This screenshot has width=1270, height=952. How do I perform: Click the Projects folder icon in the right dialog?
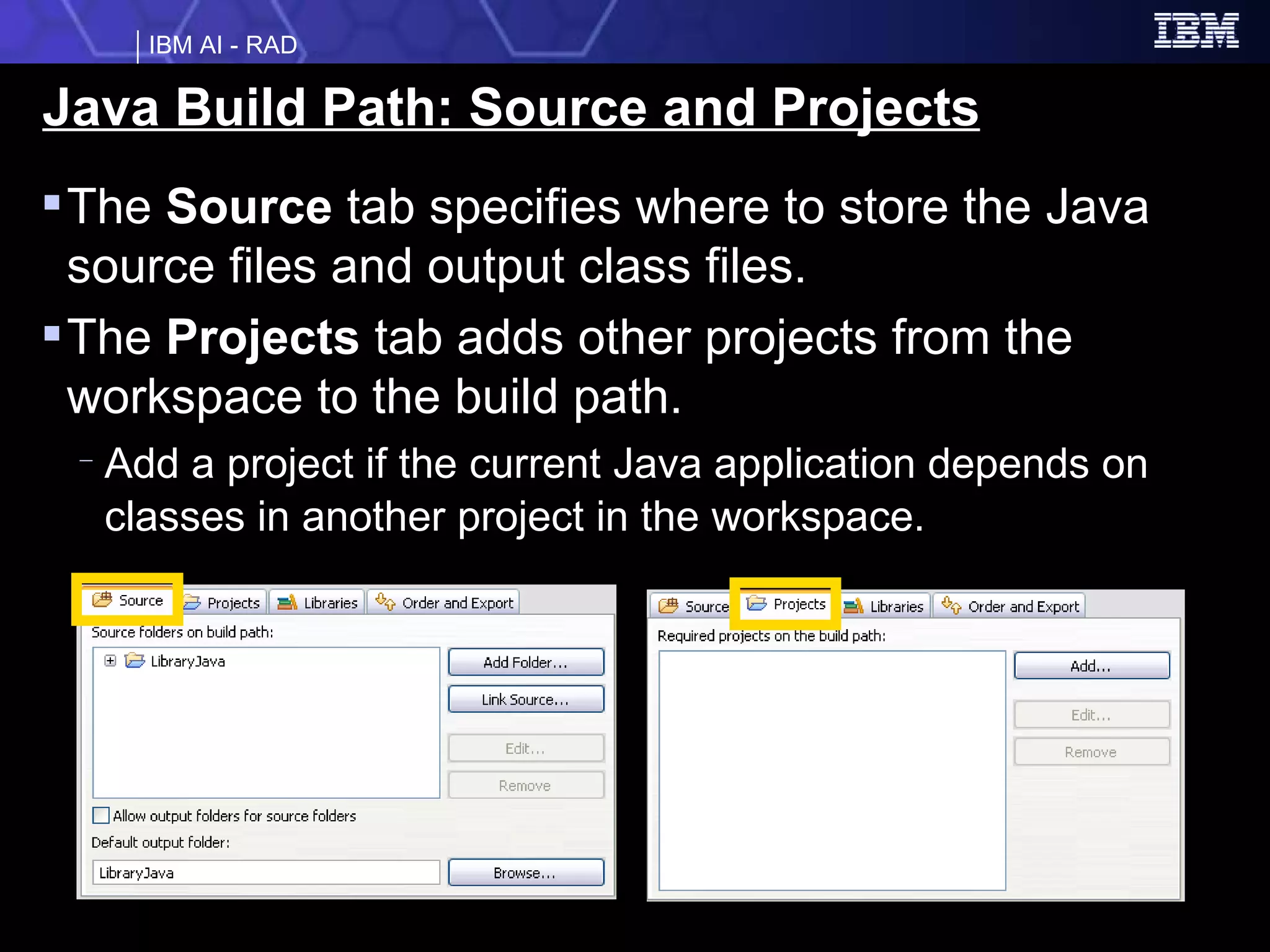tap(756, 603)
